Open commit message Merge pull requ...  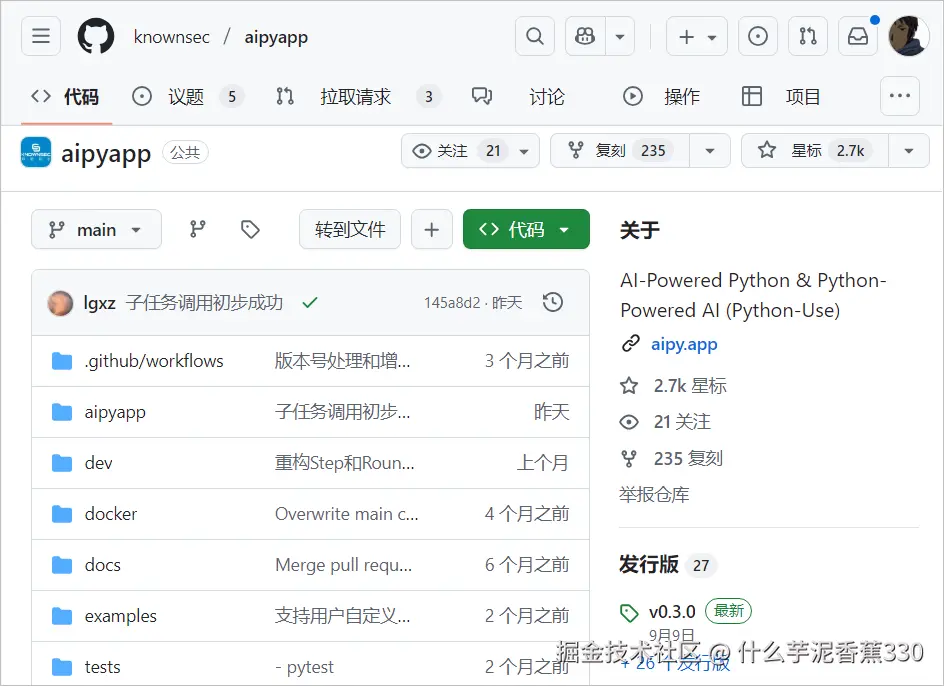point(344,565)
